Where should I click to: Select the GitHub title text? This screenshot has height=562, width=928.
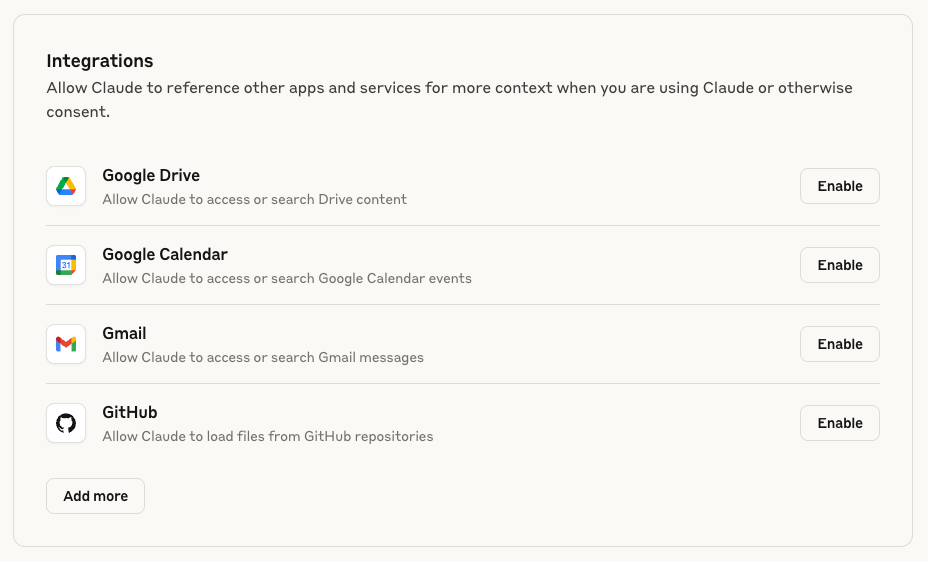coord(130,412)
